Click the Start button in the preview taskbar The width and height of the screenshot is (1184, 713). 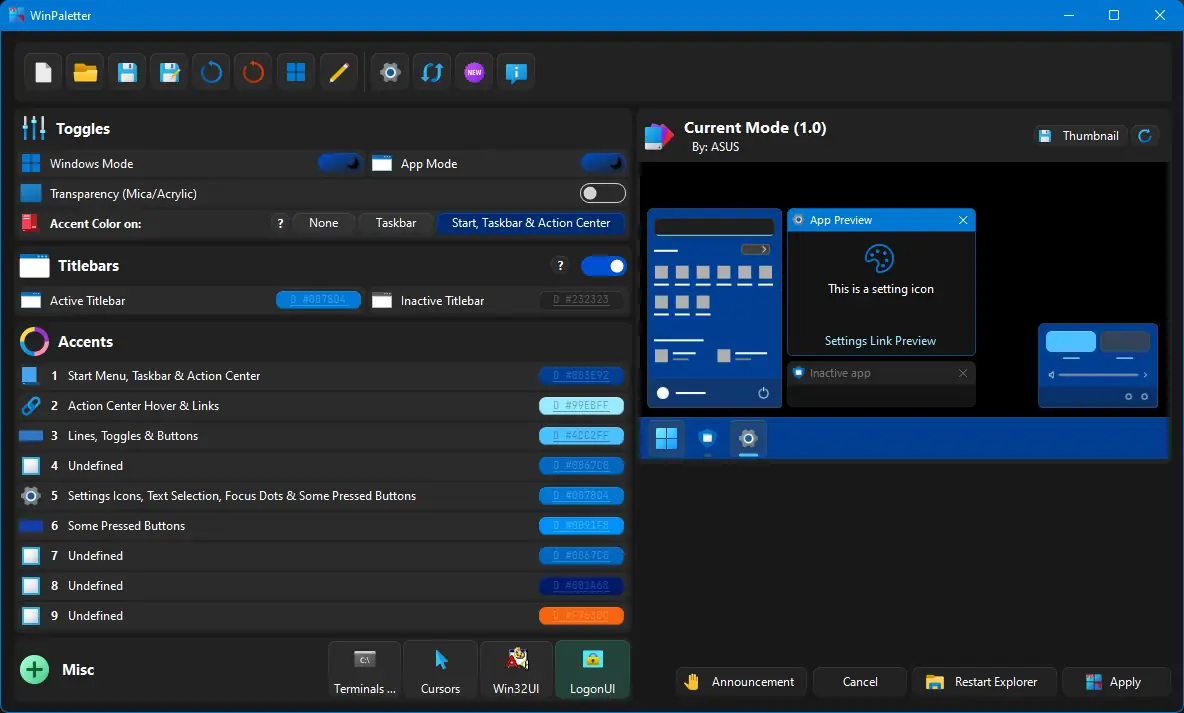(666, 438)
